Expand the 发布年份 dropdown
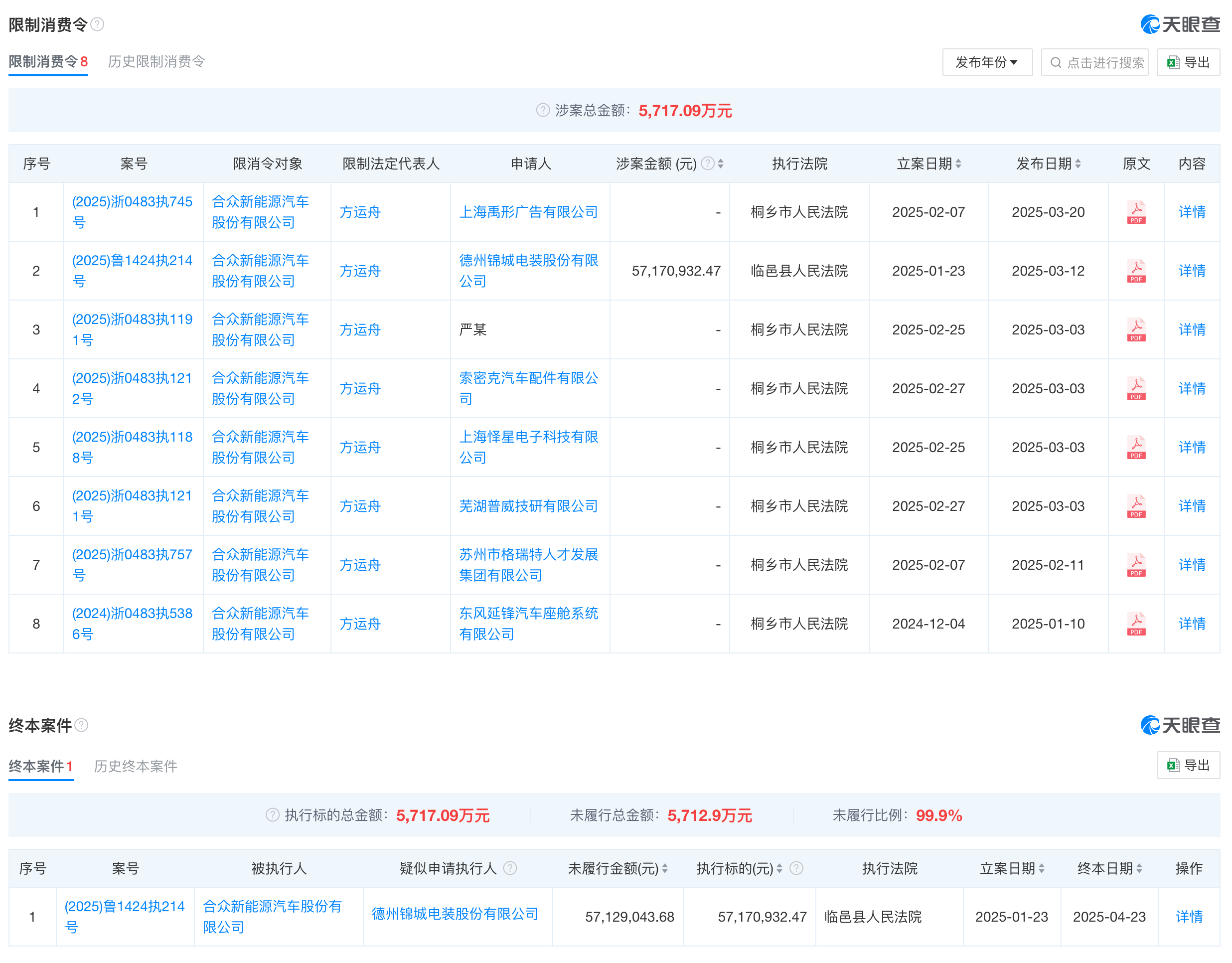The height and width of the screenshot is (963, 1232). tap(987, 62)
